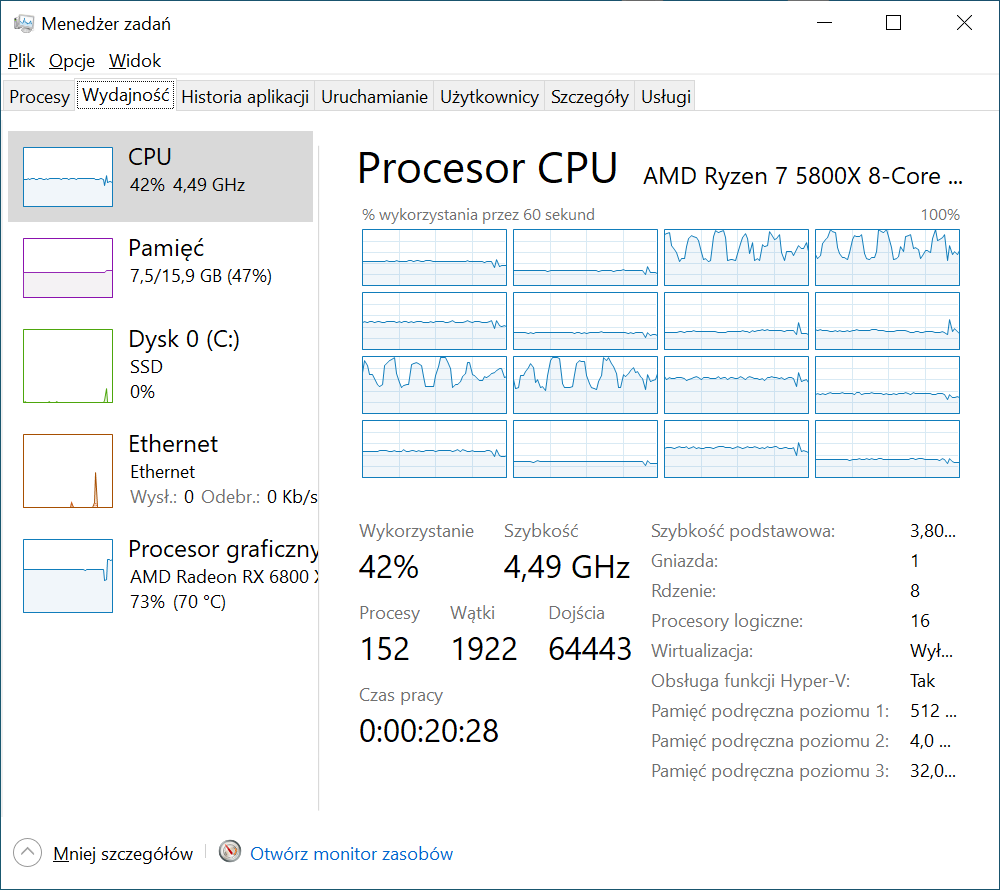The height and width of the screenshot is (890, 1000).
Task: Open the Procesor graficzny GPU panel
Action: 67,575
